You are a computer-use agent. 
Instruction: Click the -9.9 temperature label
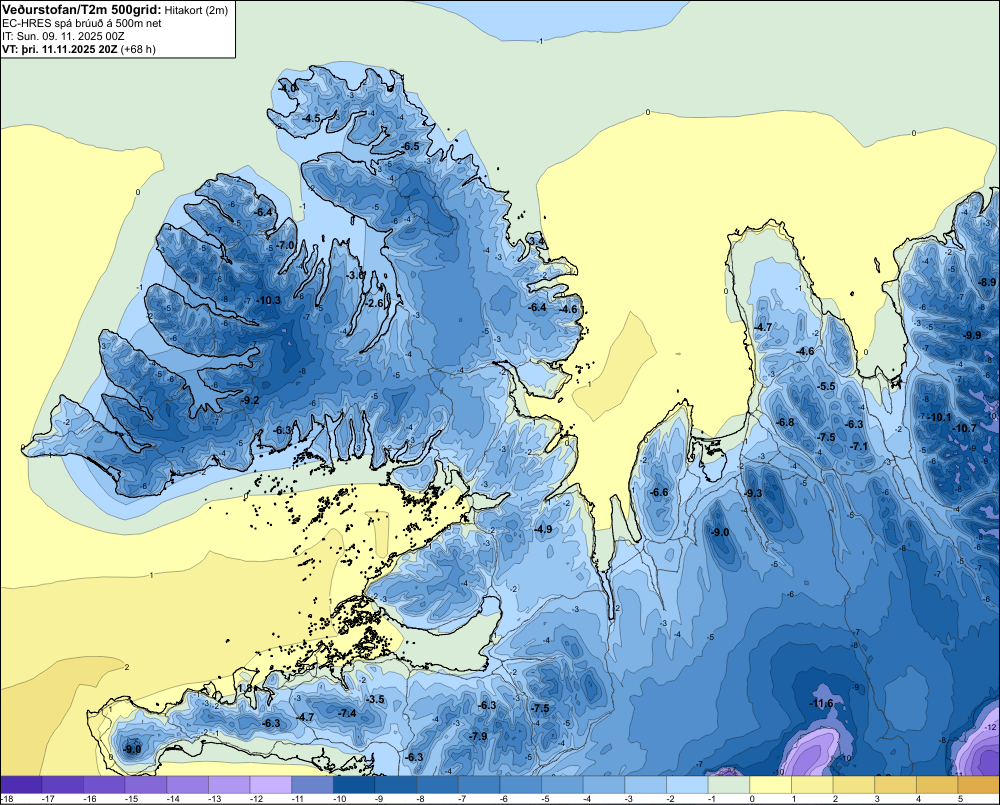(x=972, y=335)
